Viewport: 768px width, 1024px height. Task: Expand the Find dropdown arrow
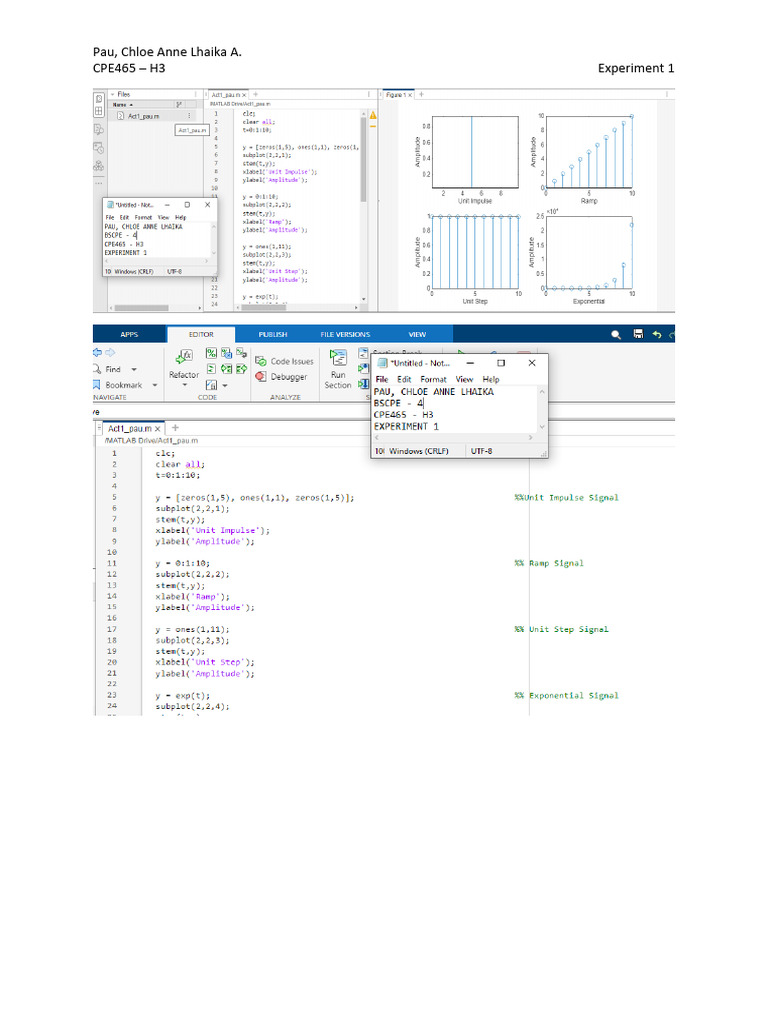point(142,369)
